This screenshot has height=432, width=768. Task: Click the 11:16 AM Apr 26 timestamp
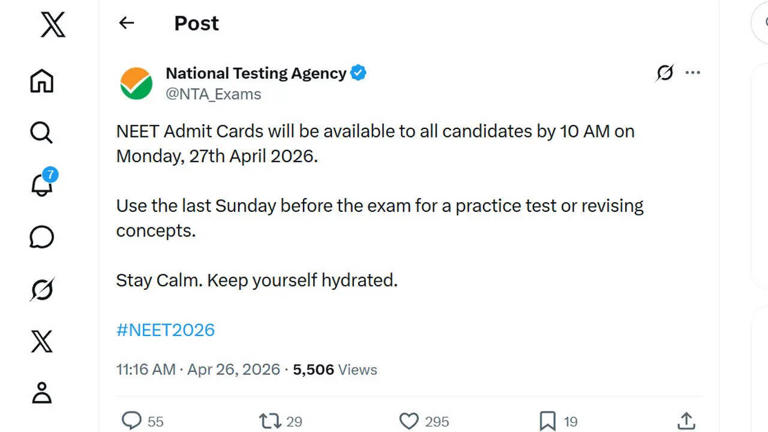pos(198,370)
